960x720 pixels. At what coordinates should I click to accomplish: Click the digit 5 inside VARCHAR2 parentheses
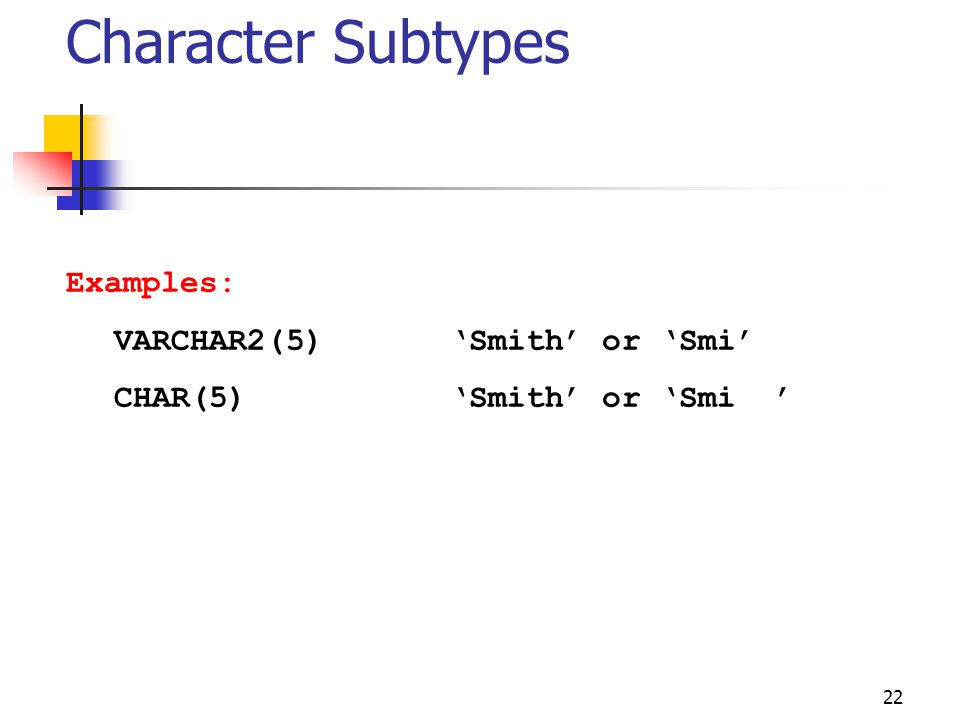pyautogui.click(x=294, y=340)
